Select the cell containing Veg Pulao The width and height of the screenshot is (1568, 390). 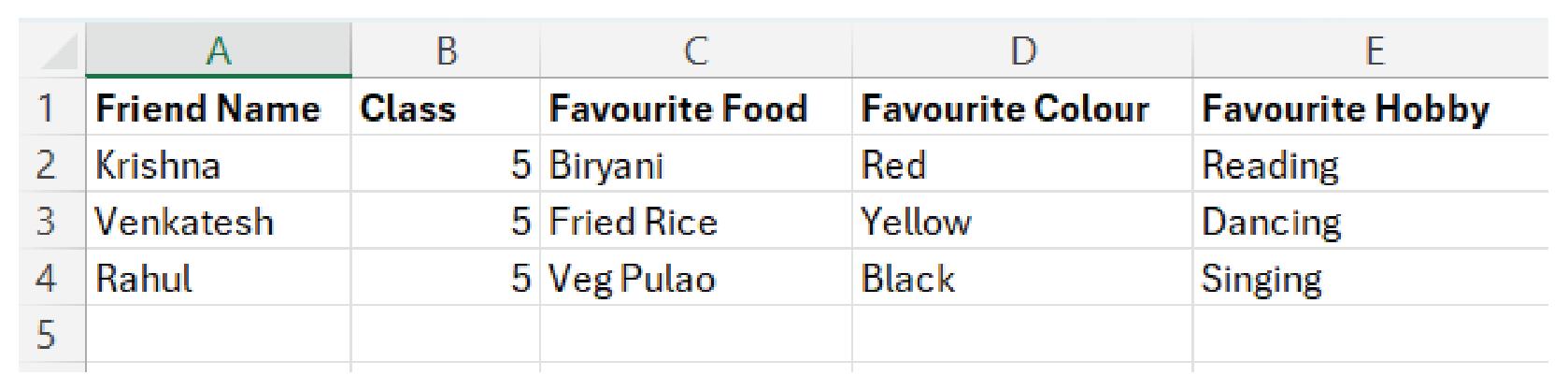[633, 279]
